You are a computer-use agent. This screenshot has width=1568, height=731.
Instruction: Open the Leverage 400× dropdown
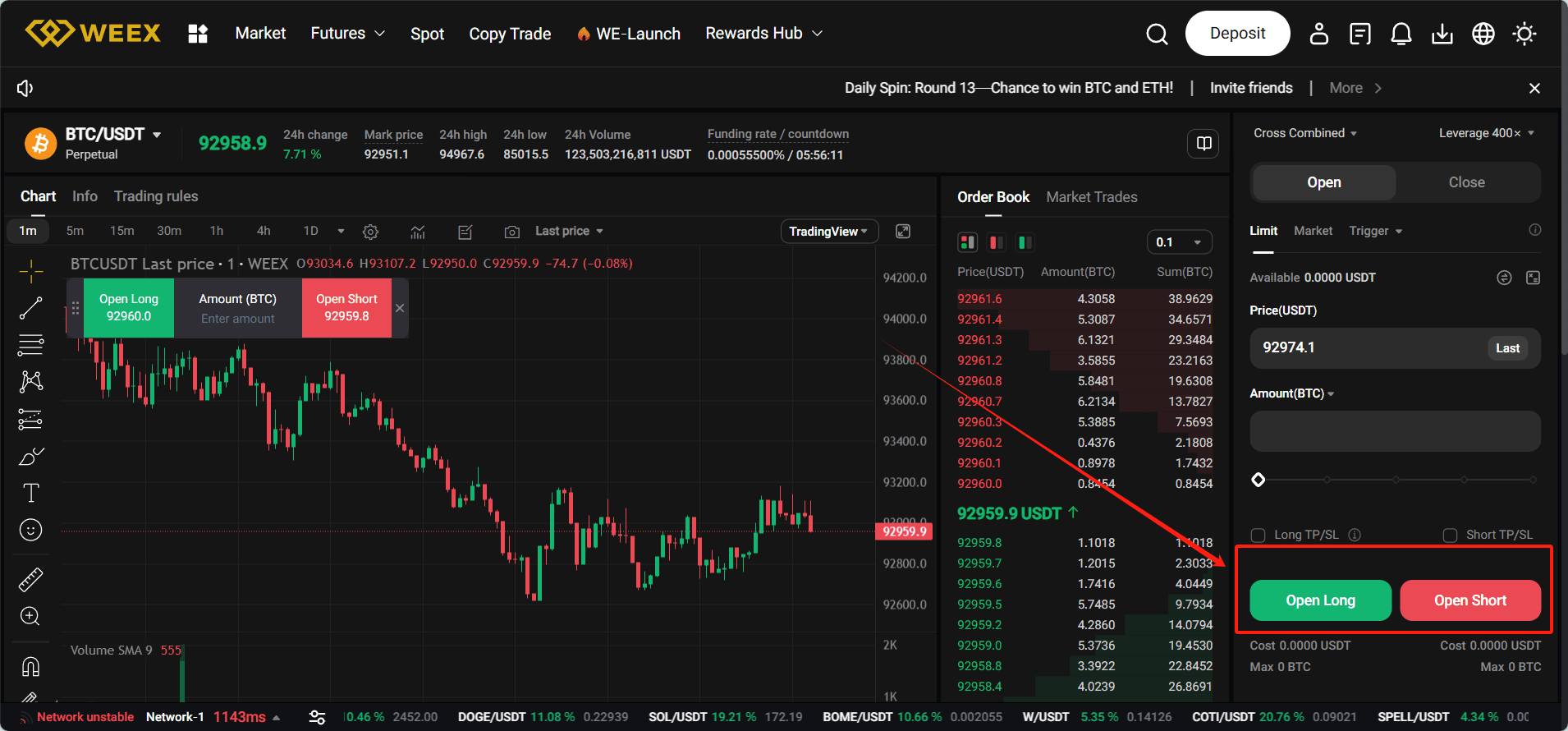coord(1486,133)
